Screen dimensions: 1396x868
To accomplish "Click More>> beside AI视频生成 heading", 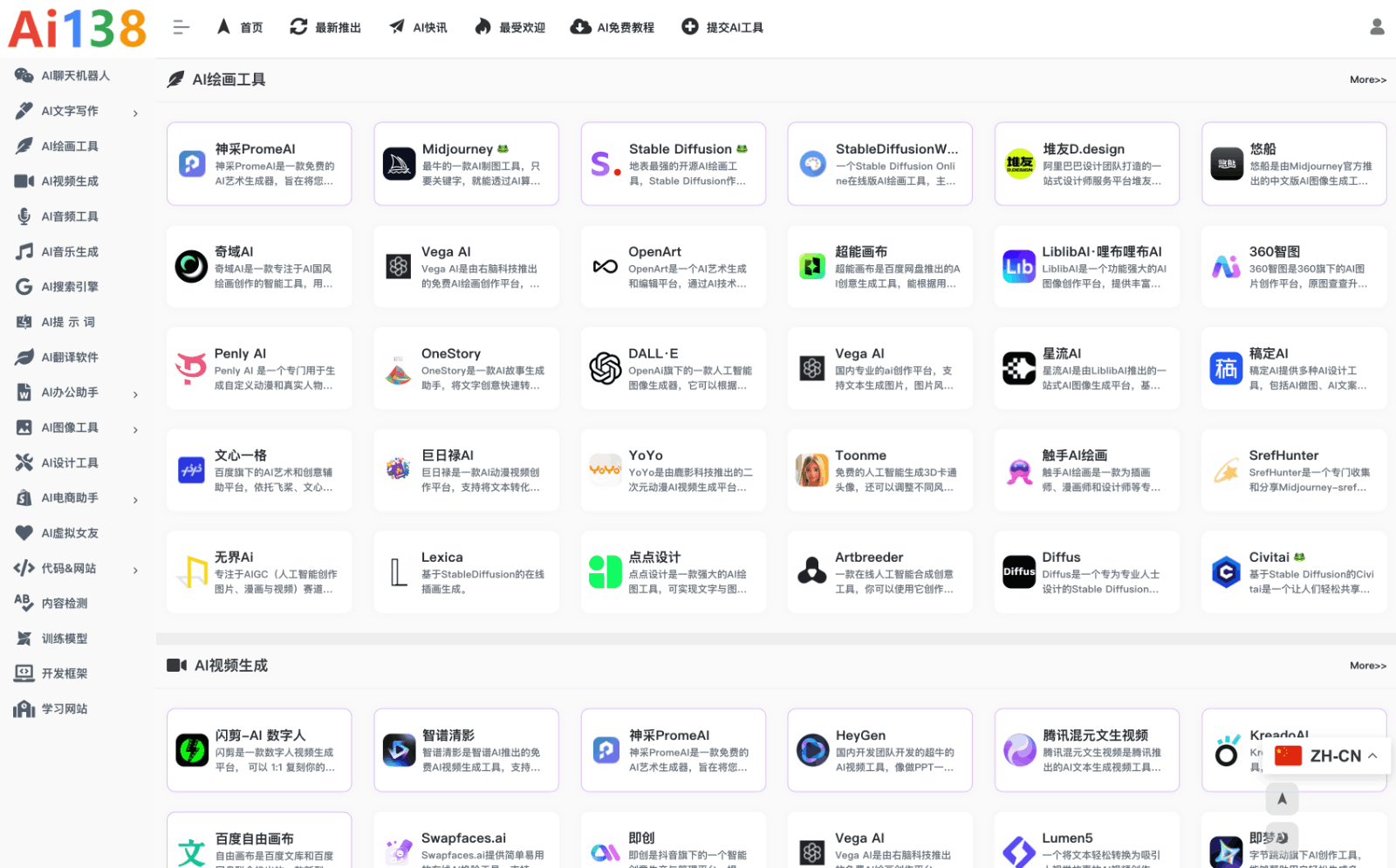I will [x=1367, y=666].
